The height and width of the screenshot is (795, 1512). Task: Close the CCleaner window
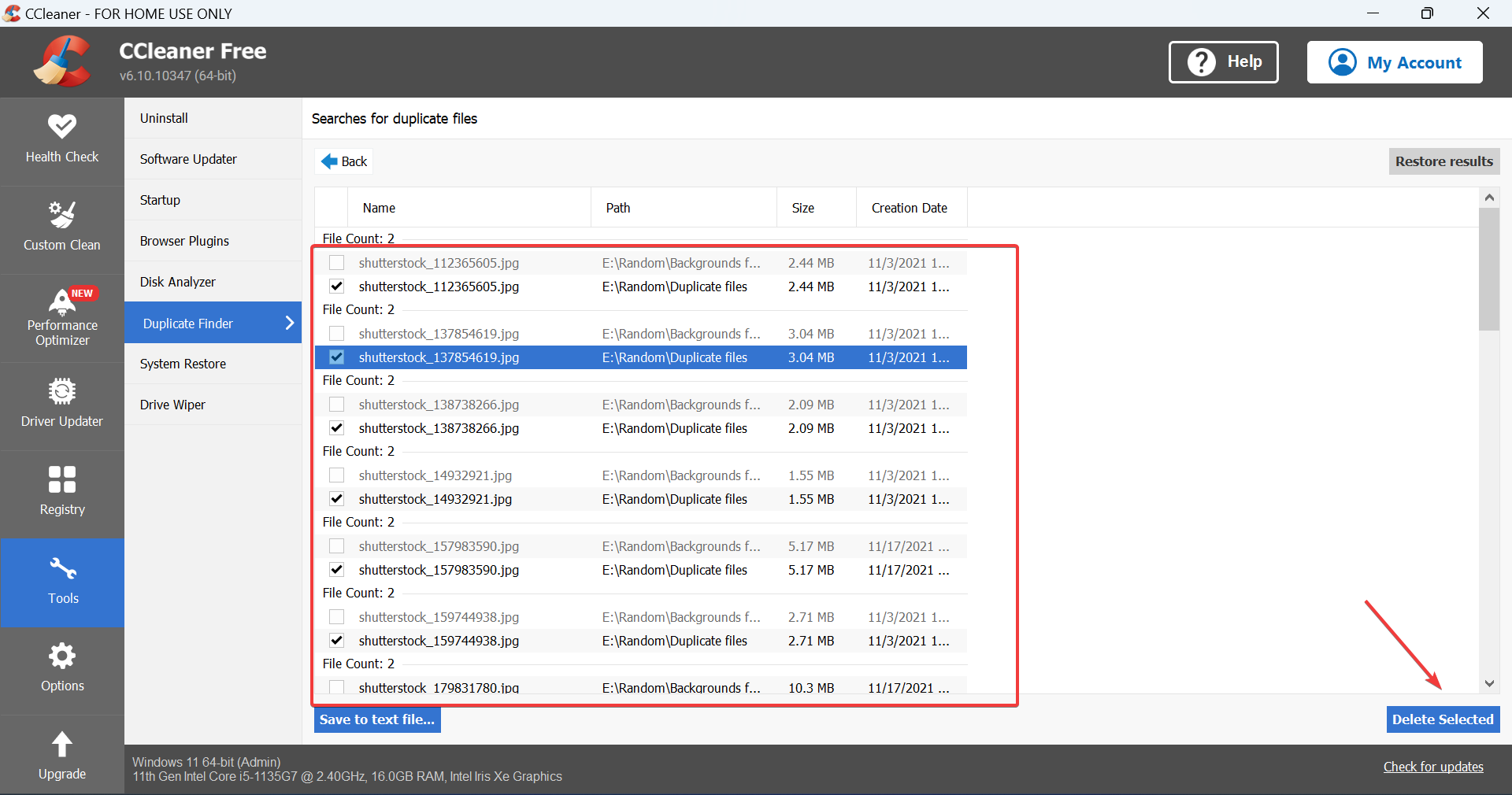tap(1484, 13)
